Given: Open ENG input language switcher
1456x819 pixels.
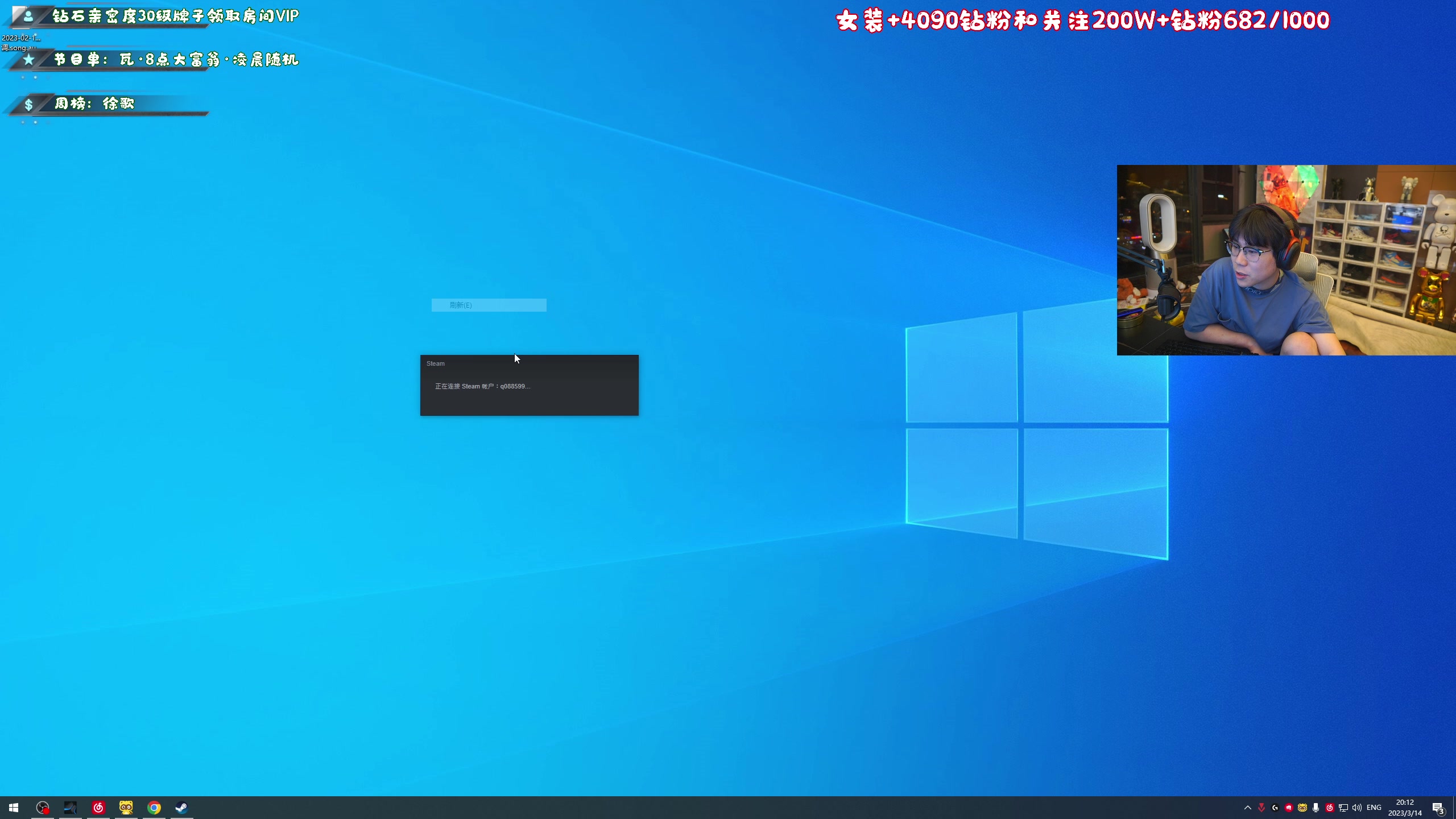Looking at the screenshot, I should (x=1374, y=808).
